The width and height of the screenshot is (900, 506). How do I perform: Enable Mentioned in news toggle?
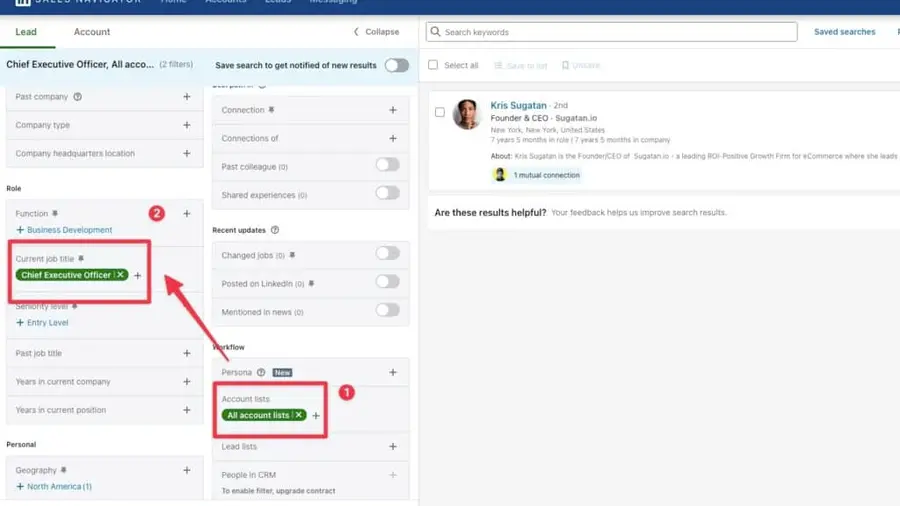point(387,310)
